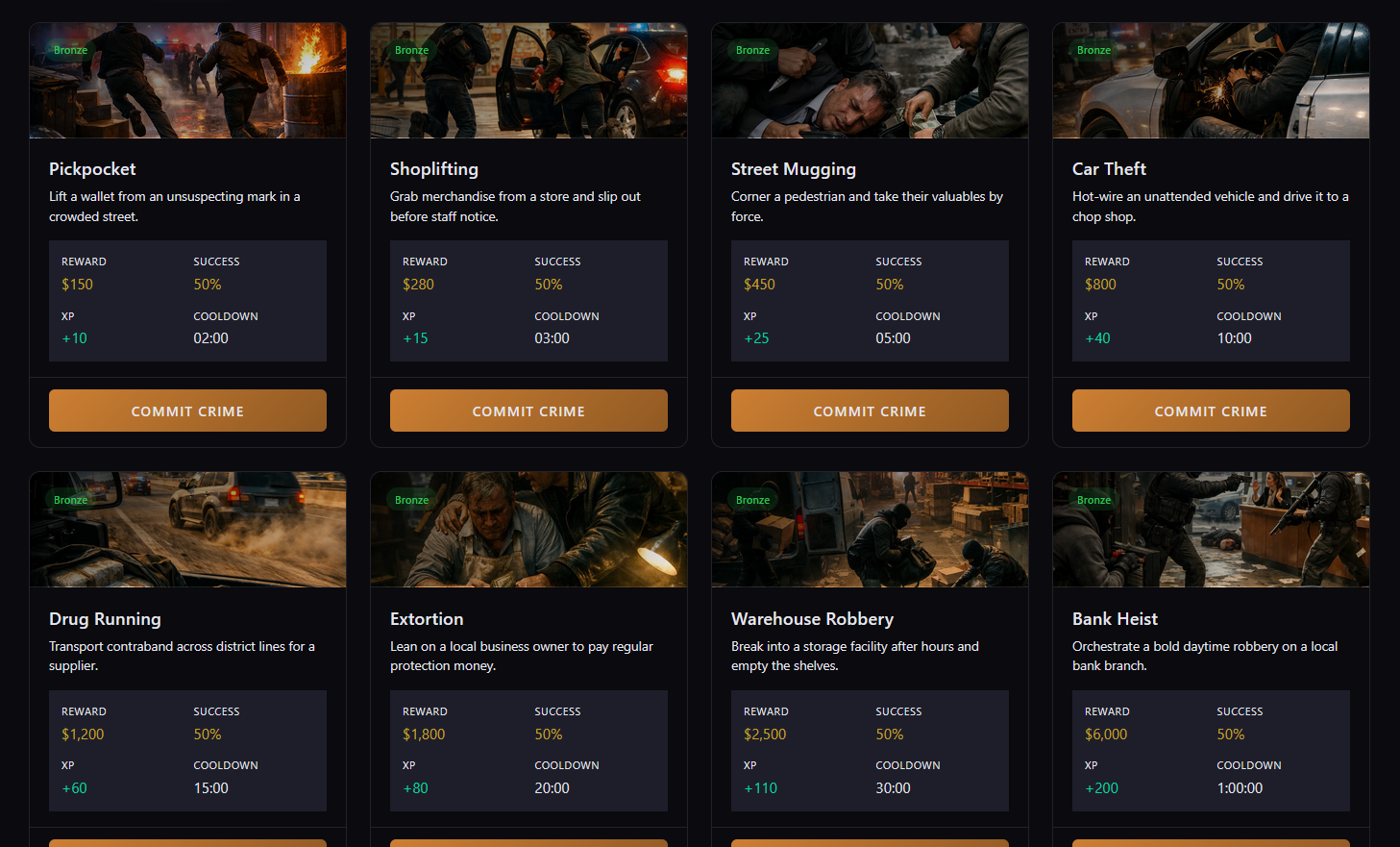The image size is (1400, 847).
Task: Click COMMIT CRIME under Car Theft
Action: (1211, 411)
